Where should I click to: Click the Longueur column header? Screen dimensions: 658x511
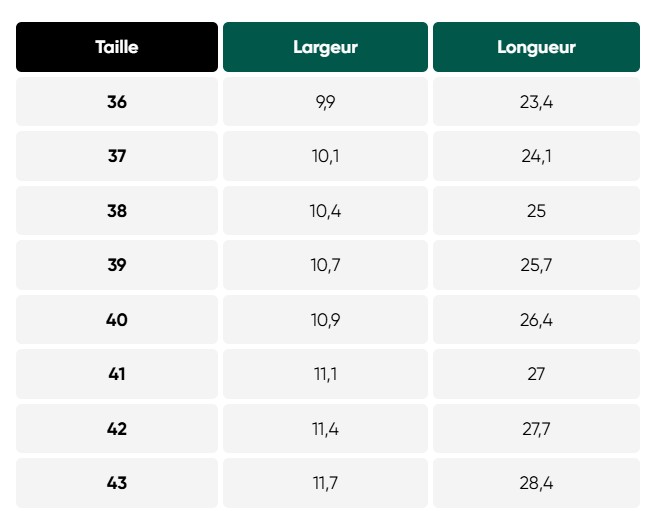[x=536, y=47]
